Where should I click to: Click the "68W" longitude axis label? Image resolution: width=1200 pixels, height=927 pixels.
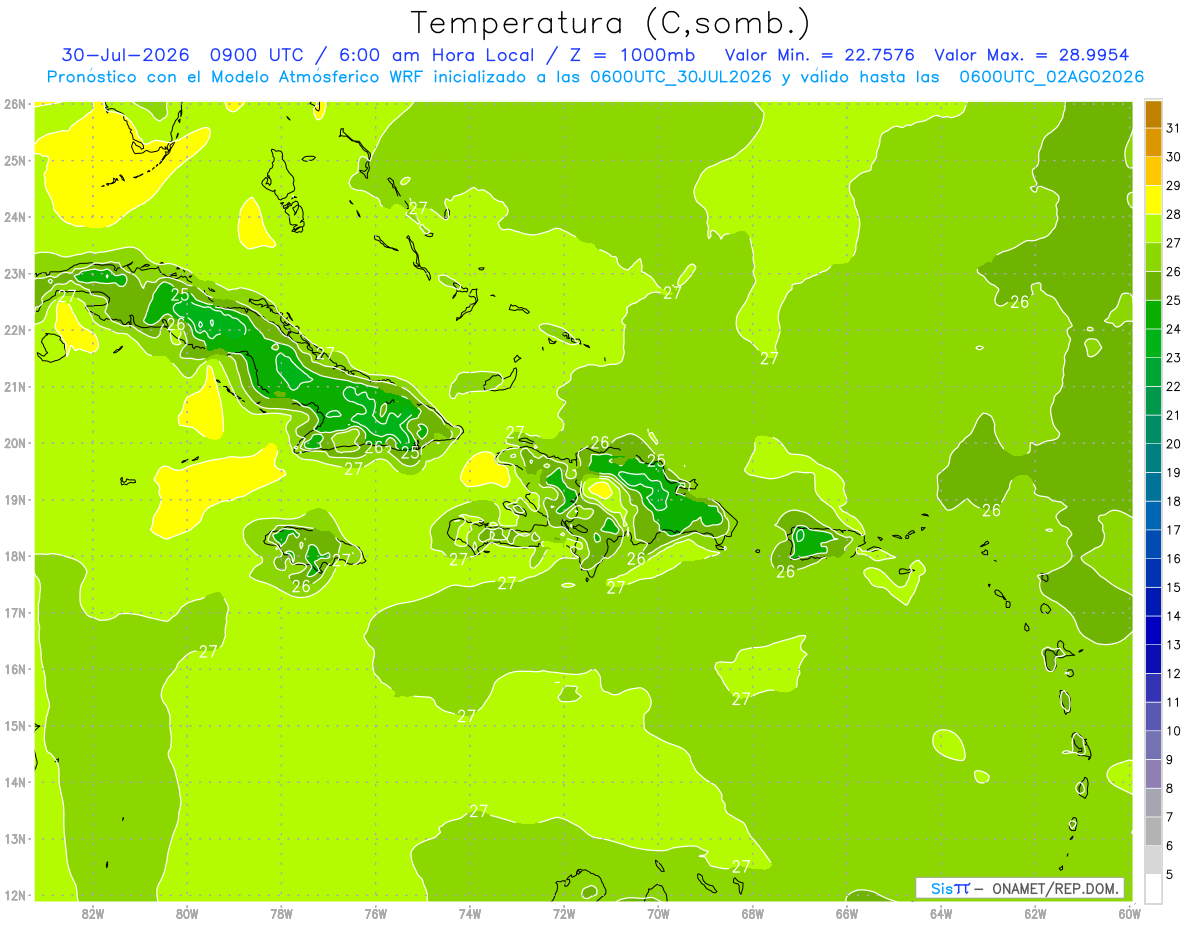753,913
